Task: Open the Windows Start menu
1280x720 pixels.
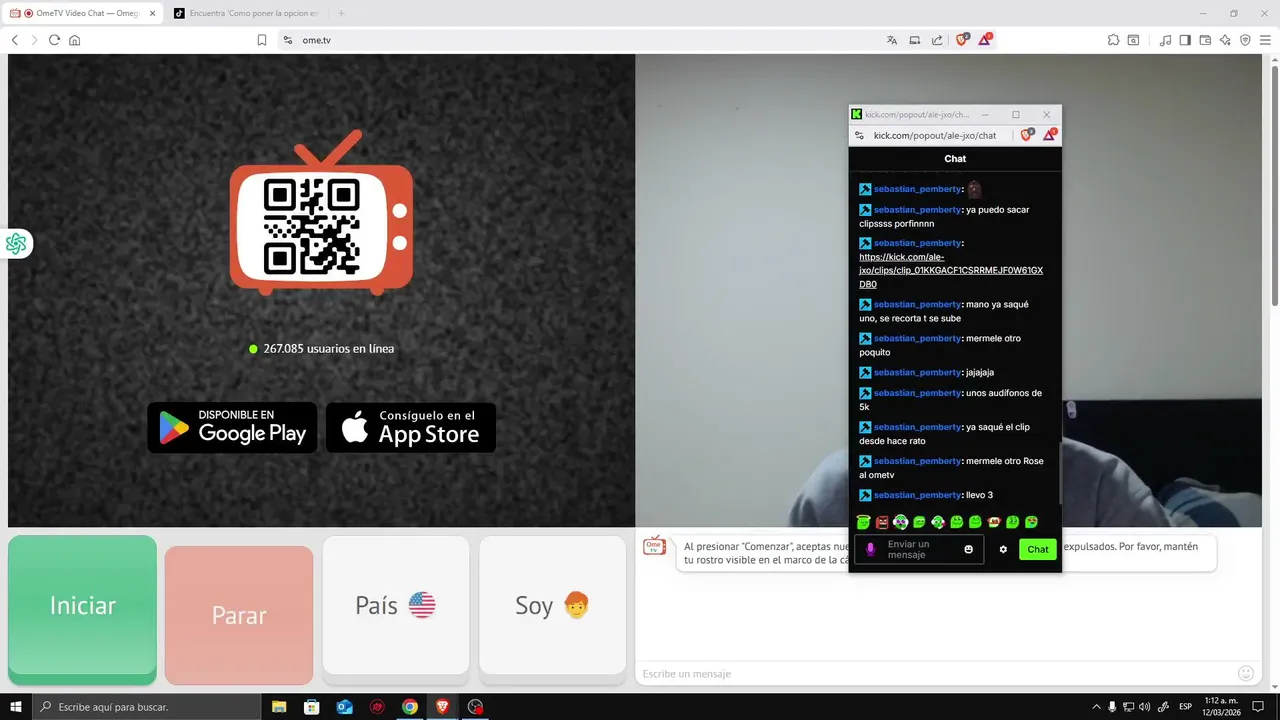Action: pyautogui.click(x=16, y=707)
